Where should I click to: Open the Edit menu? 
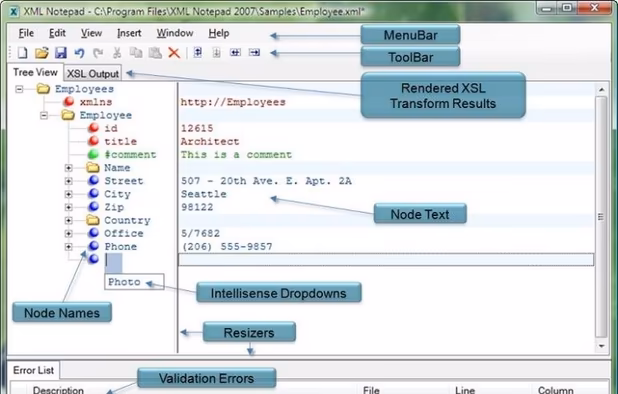(57, 33)
